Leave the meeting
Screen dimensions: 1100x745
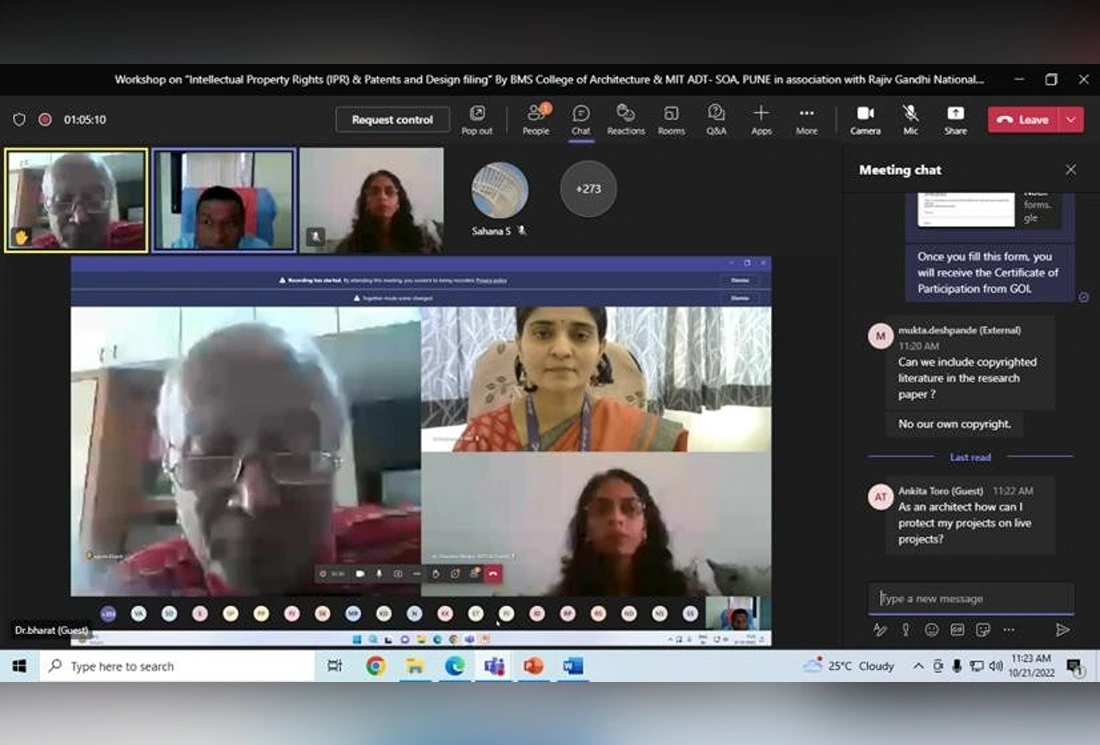[x=1023, y=120]
